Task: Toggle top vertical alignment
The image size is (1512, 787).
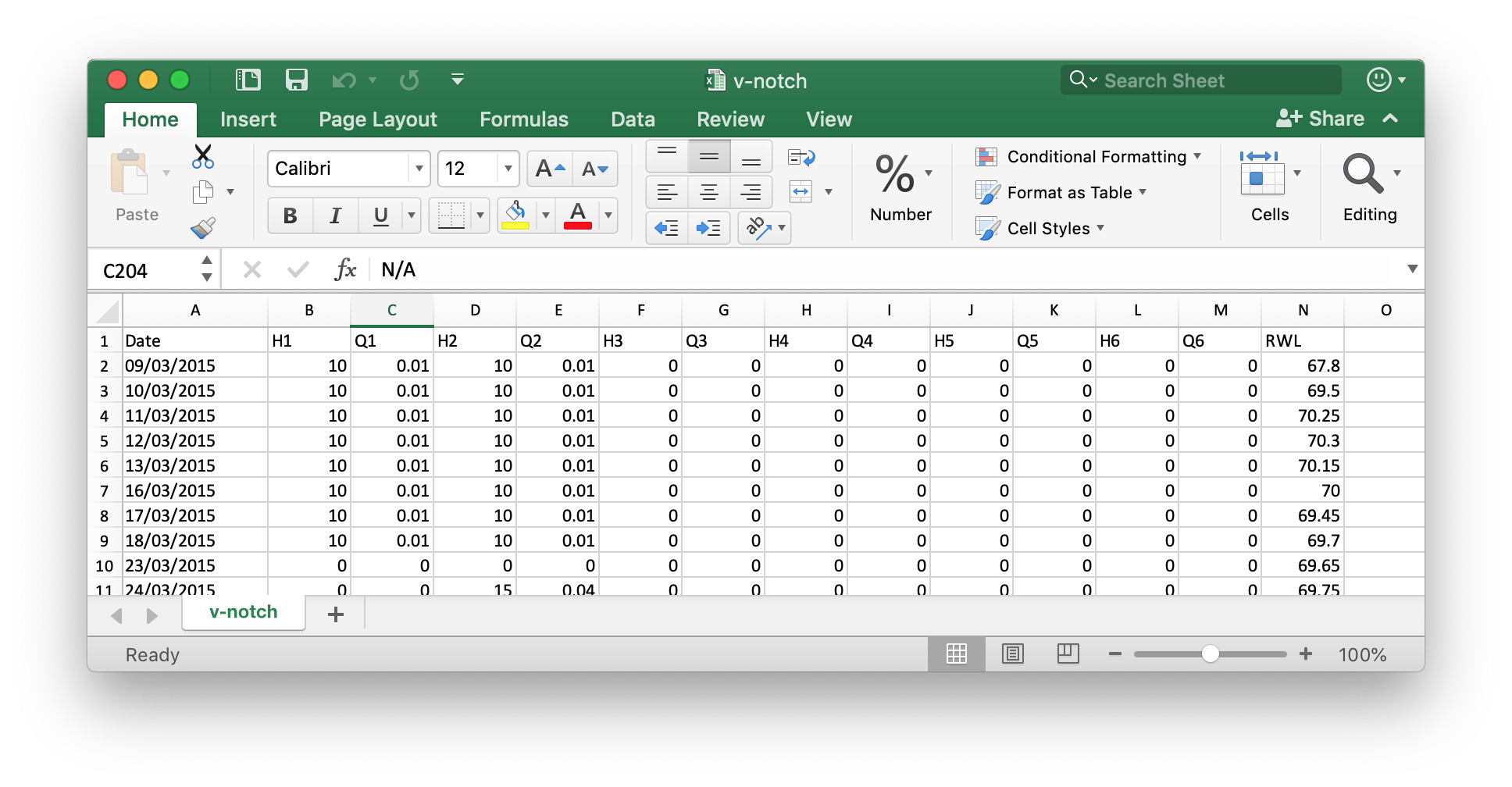Action: (x=667, y=156)
